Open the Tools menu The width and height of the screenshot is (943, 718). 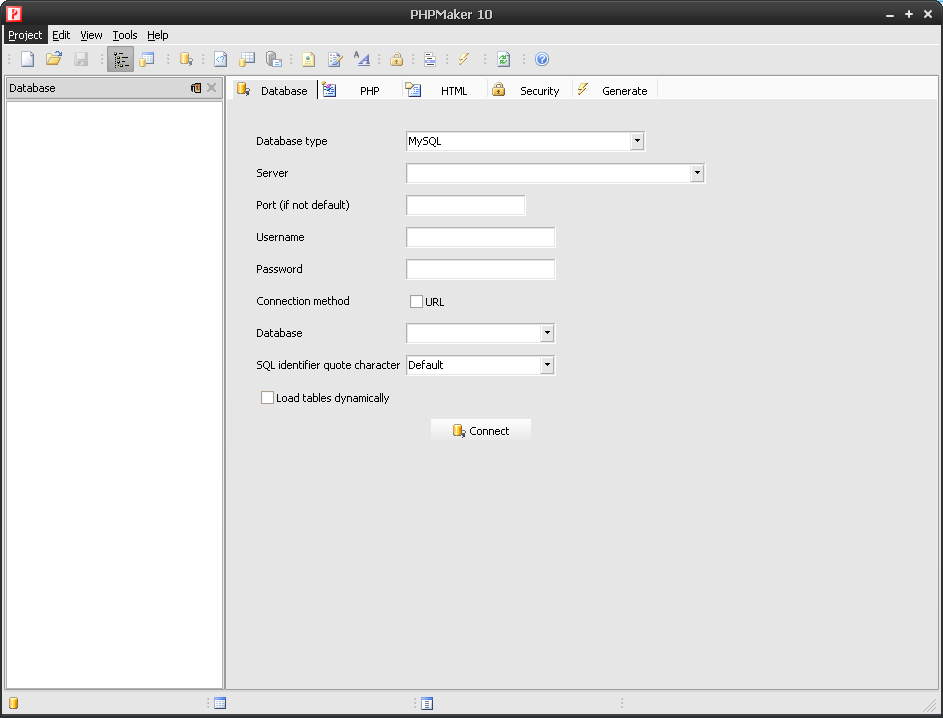[x=125, y=35]
